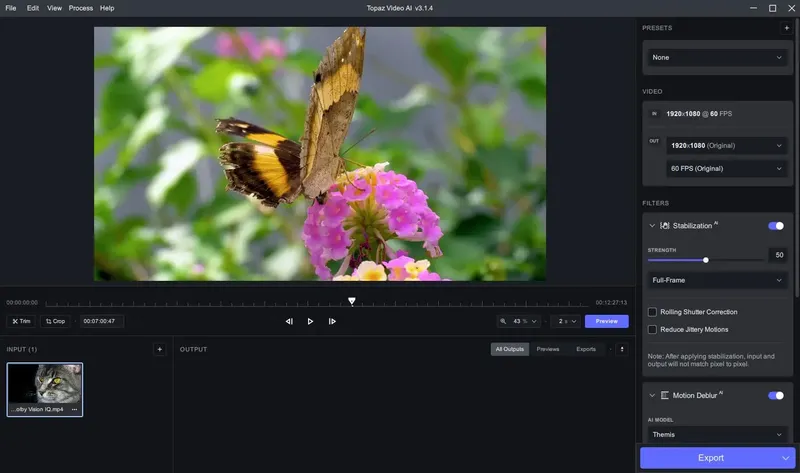Open the Process menu

(x=81, y=8)
